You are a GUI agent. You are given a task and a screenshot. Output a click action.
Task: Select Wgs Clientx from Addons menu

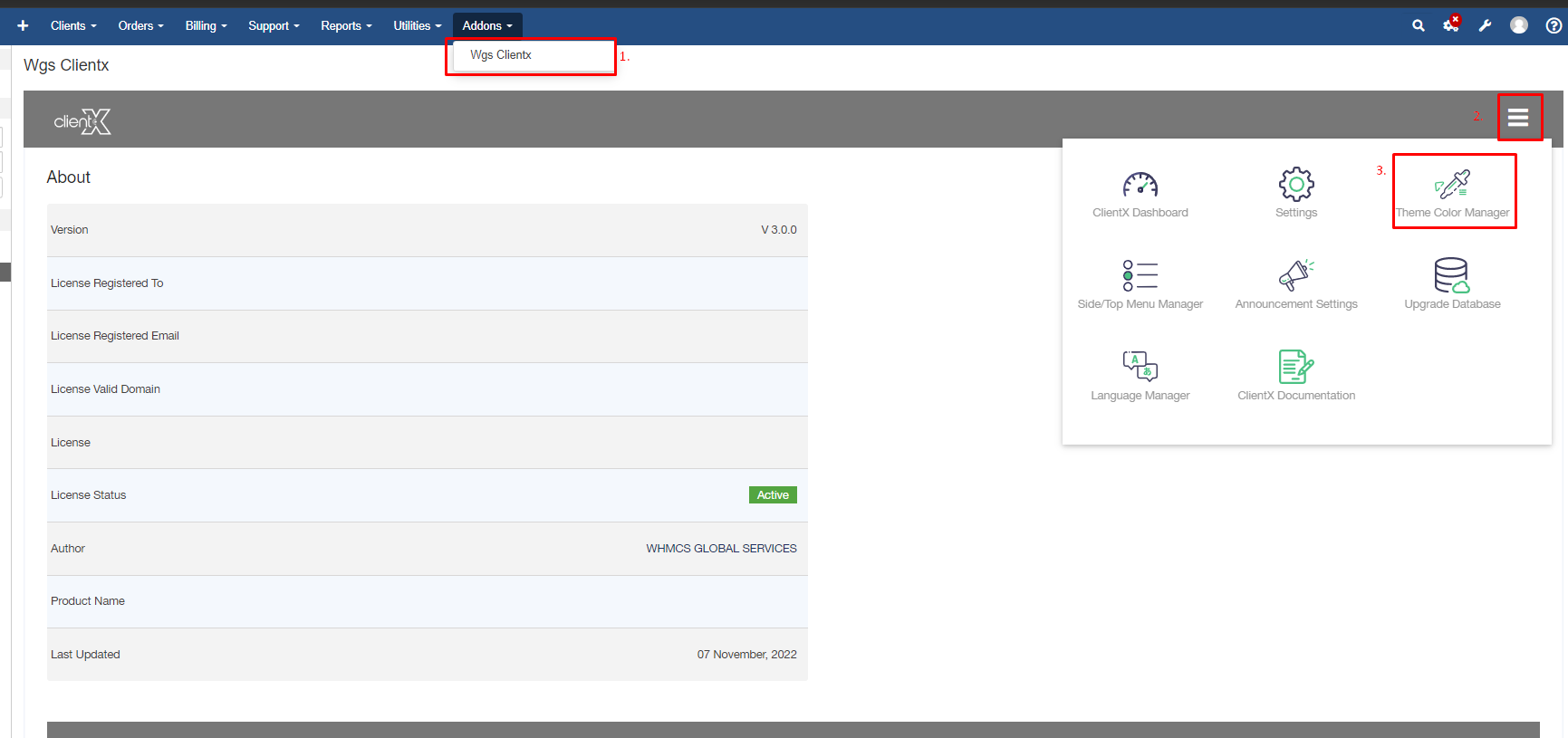pos(501,55)
